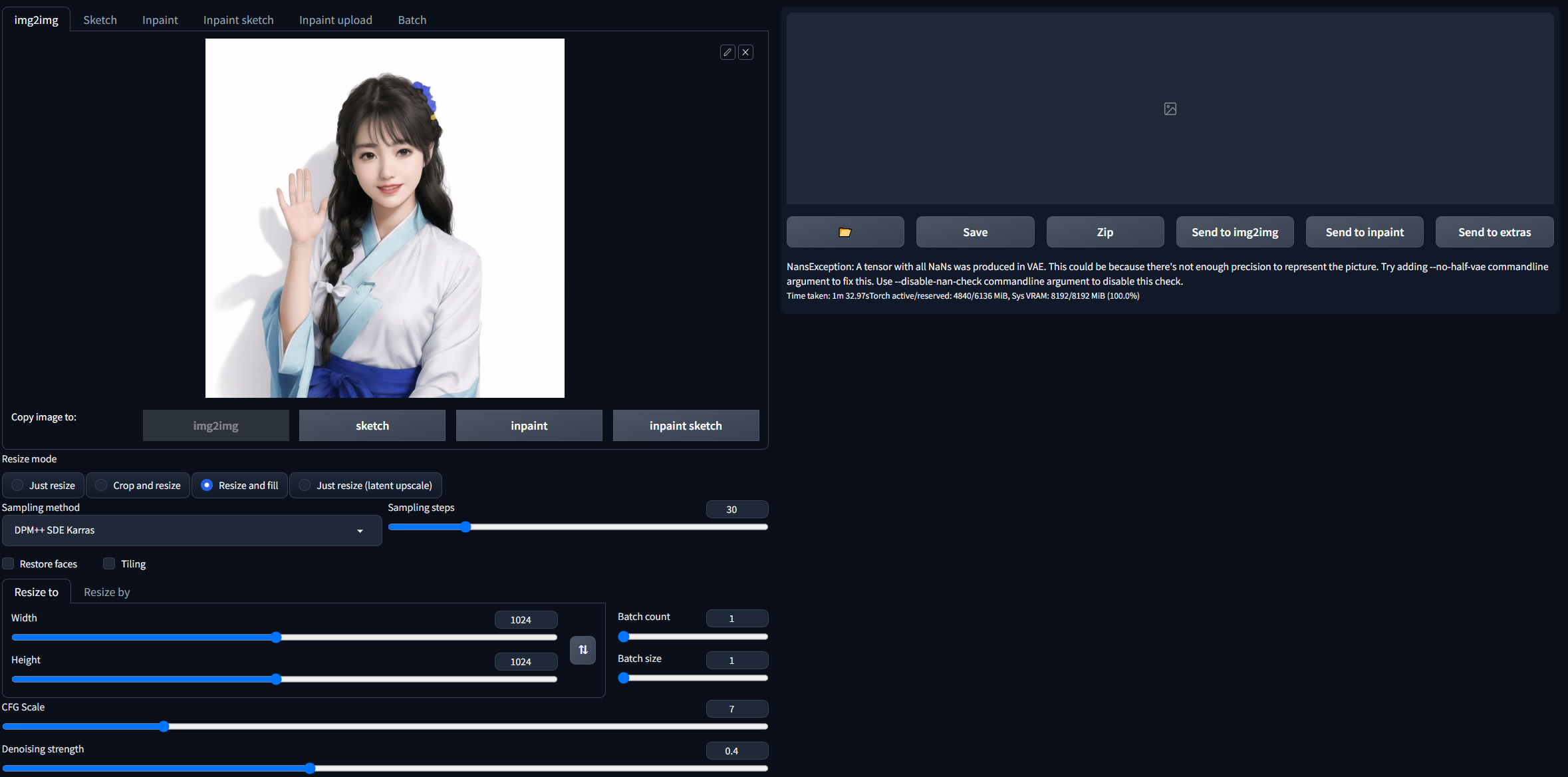Click the image placeholder icon in output panel
Viewport: 1568px width, 777px height.
(1170, 109)
